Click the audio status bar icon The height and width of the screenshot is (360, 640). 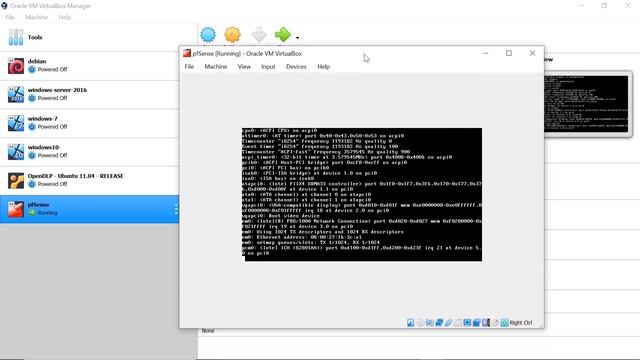[x=429, y=323]
